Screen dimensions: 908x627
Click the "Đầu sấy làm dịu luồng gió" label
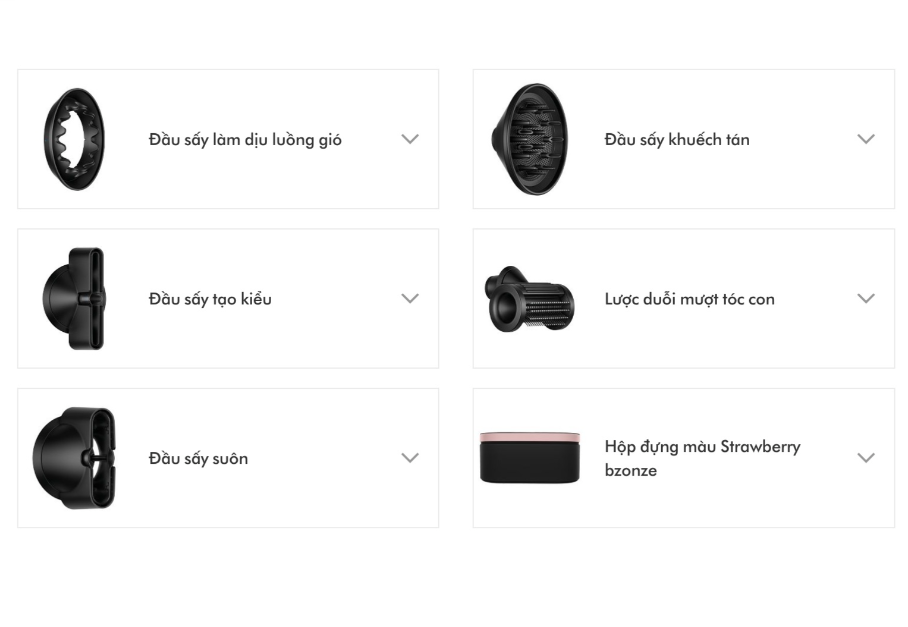[x=245, y=140]
